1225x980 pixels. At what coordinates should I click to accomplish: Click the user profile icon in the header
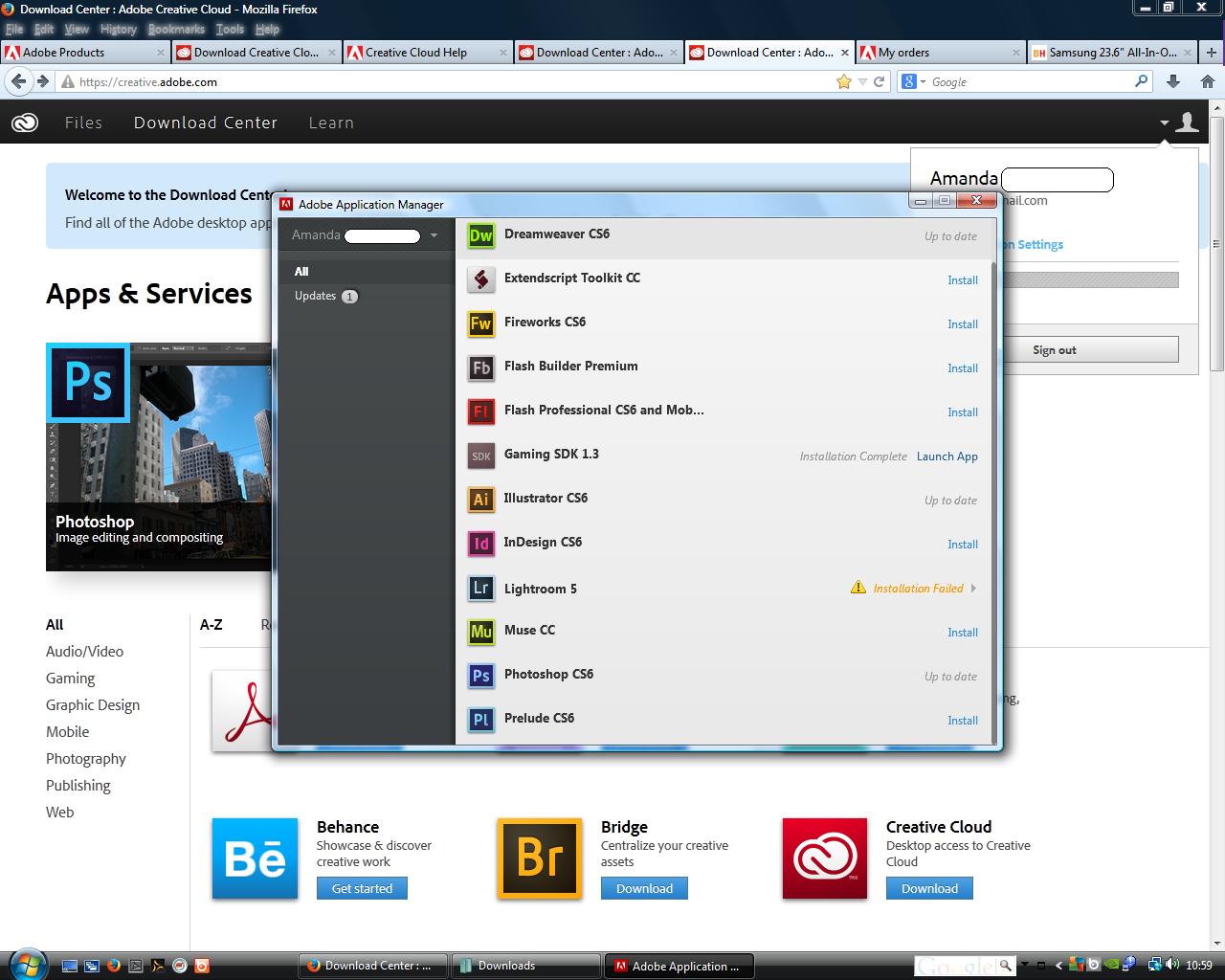pyautogui.click(x=1187, y=122)
